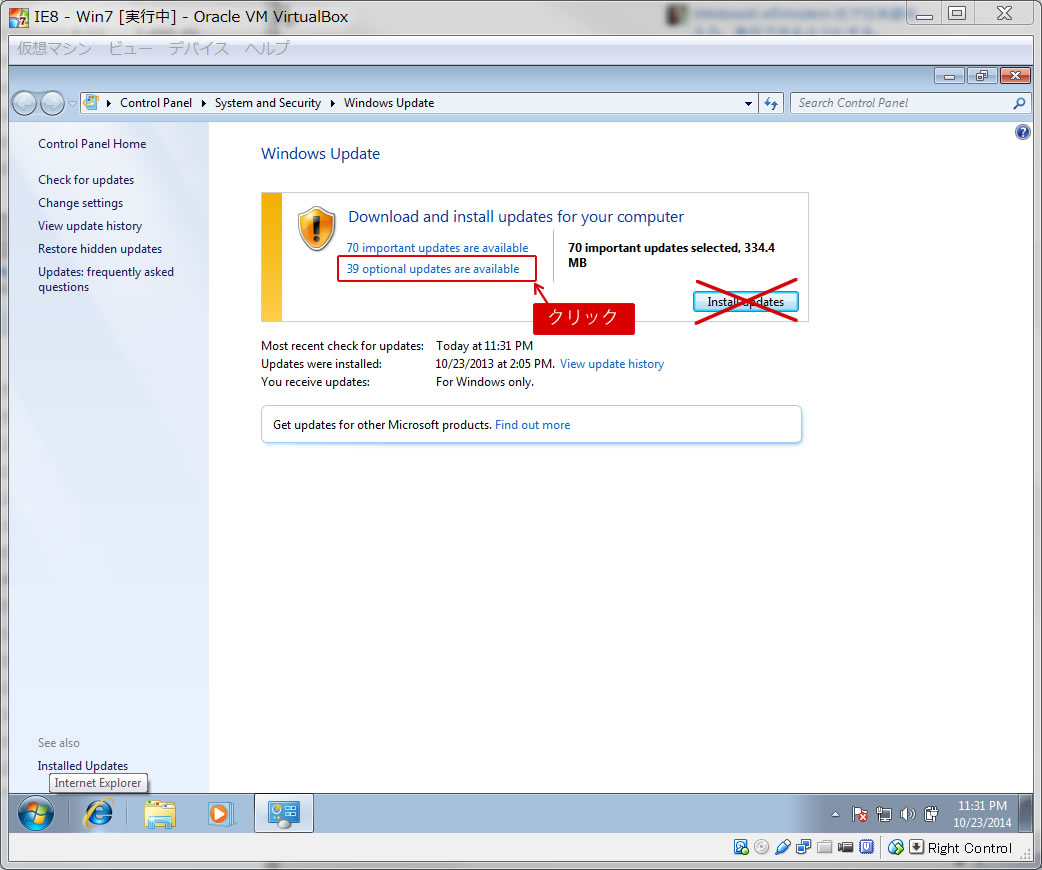Click Show desktop strip beside the clock
The height and width of the screenshot is (870, 1042).
[1026, 813]
